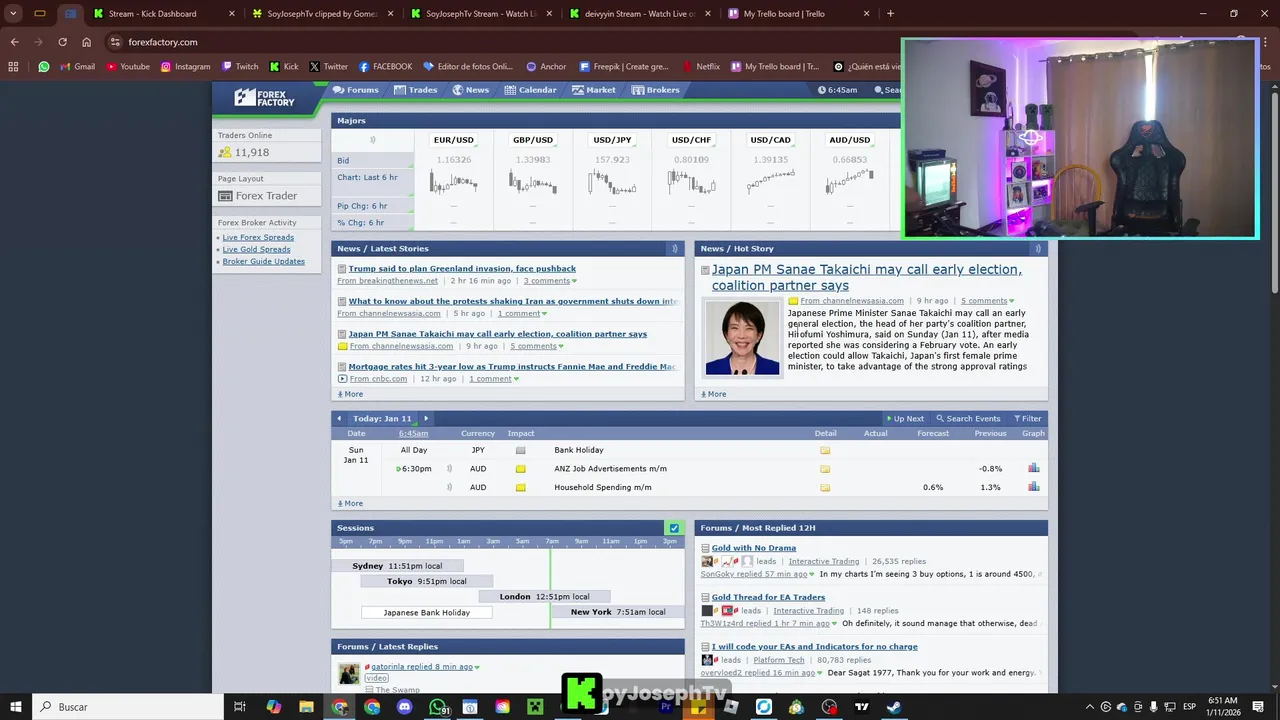Toggle the sound alert for Household Spending
This screenshot has height=720, width=1280.
tap(449, 487)
